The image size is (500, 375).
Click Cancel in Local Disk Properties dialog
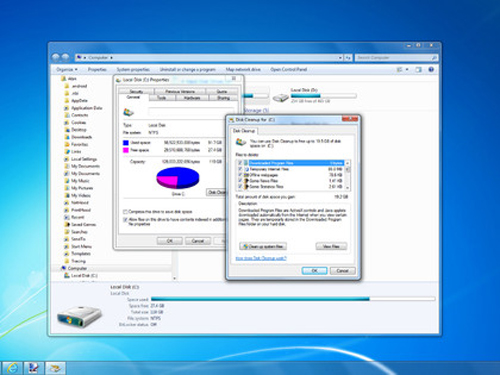[198, 241]
